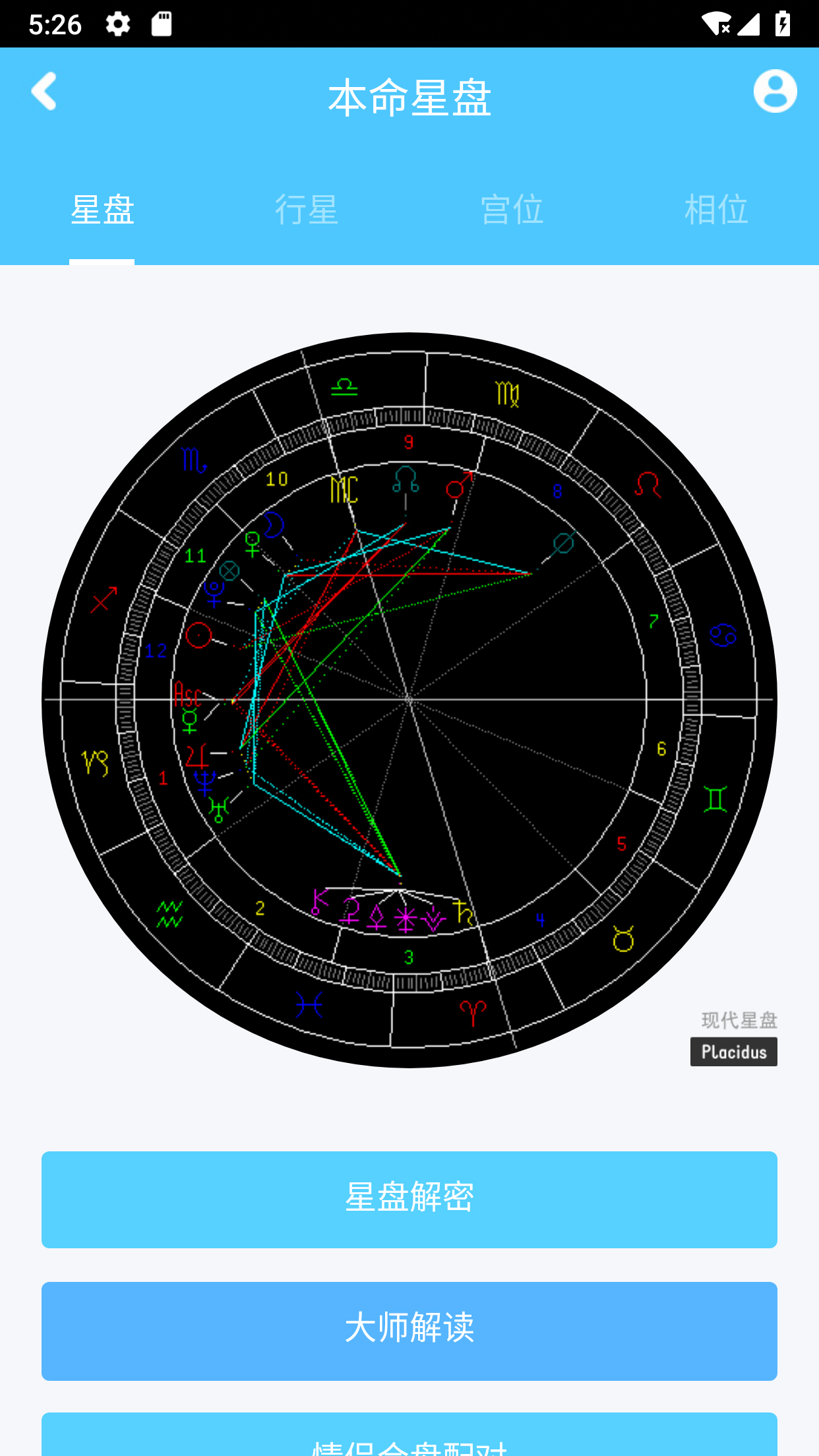Image resolution: width=819 pixels, height=1456 pixels.
Task: Tap the red Jupiter symbol
Action: pyautogui.click(x=196, y=756)
